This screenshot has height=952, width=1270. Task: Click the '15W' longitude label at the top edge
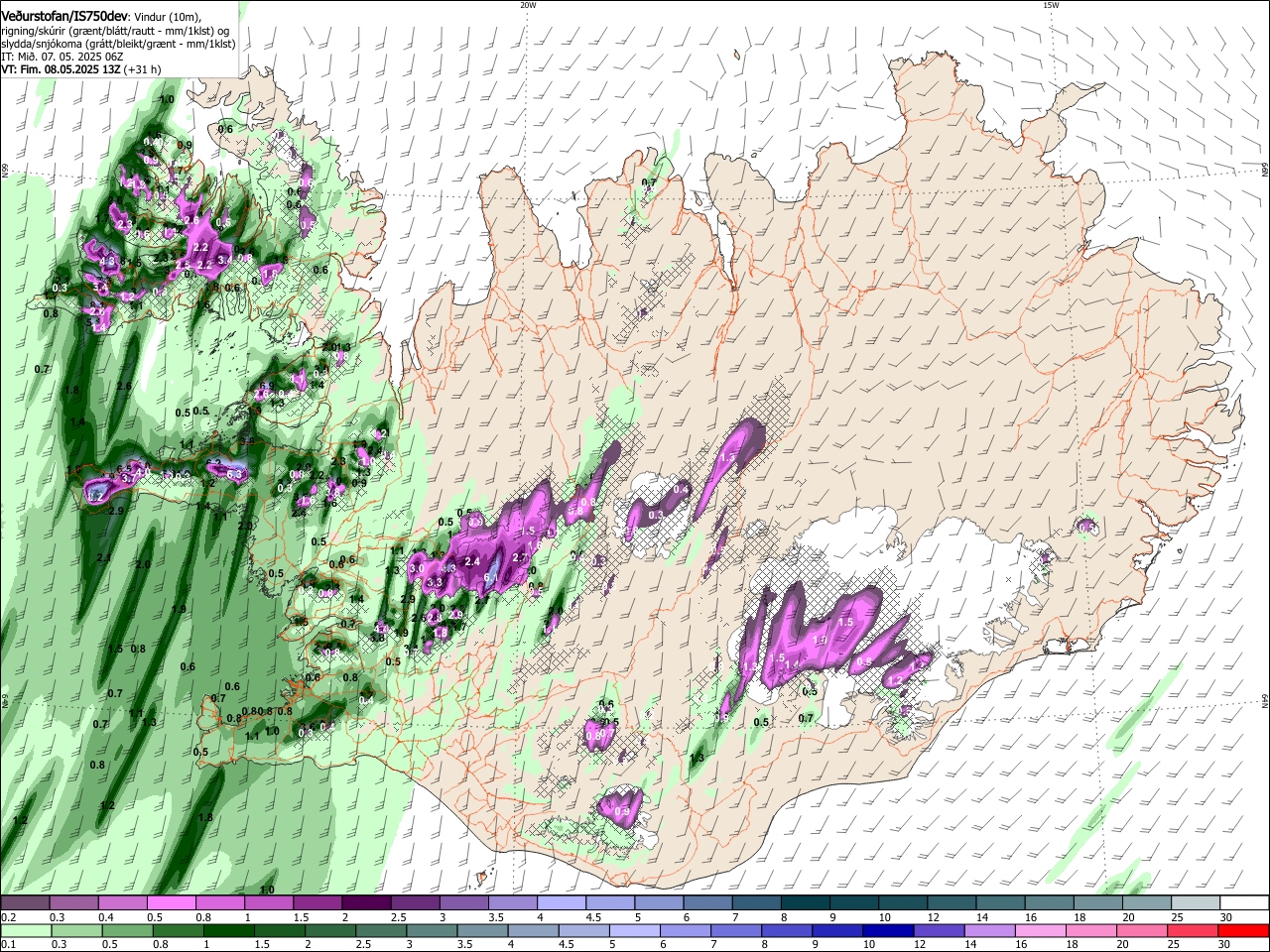click(x=1051, y=5)
